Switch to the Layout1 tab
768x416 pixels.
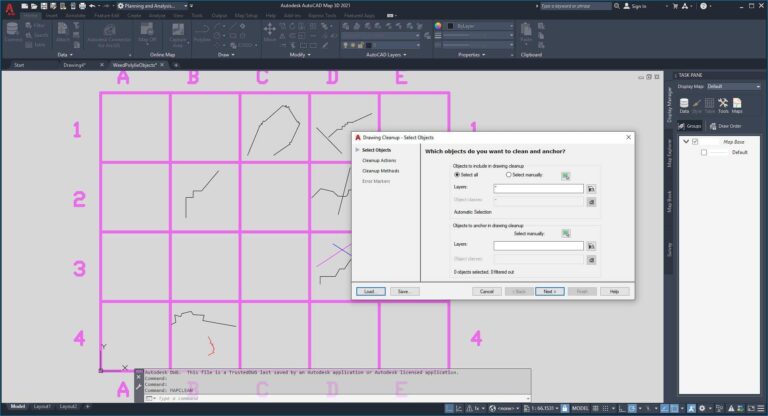pos(42,407)
